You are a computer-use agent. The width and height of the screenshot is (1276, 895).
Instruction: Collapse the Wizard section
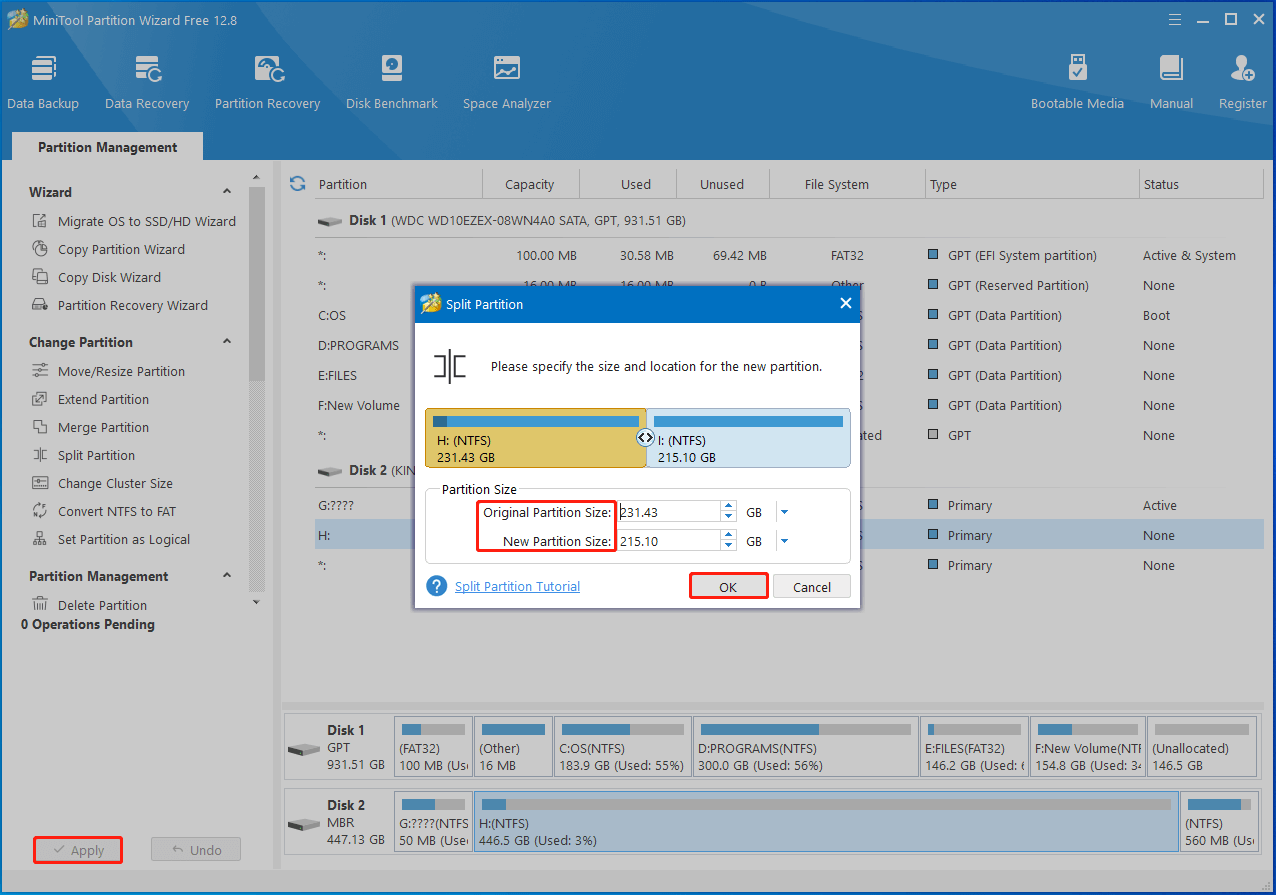(x=227, y=192)
